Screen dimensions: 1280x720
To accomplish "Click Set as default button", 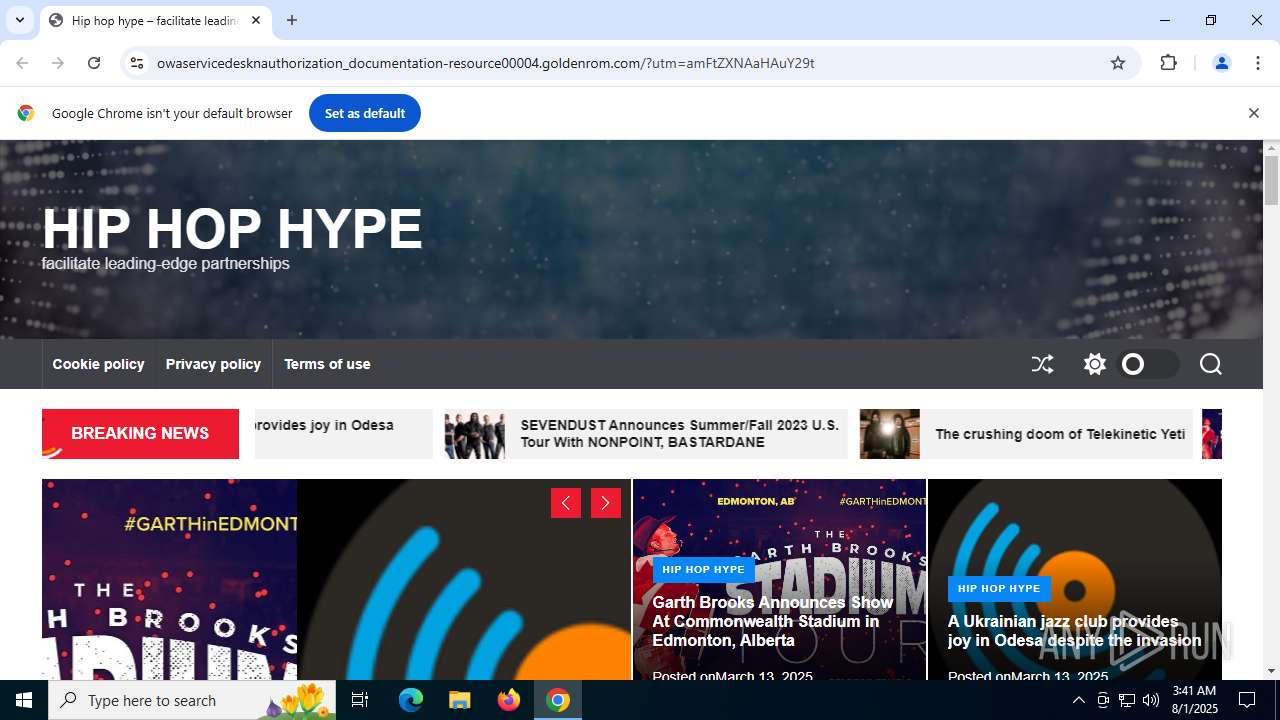I will point(364,113).
